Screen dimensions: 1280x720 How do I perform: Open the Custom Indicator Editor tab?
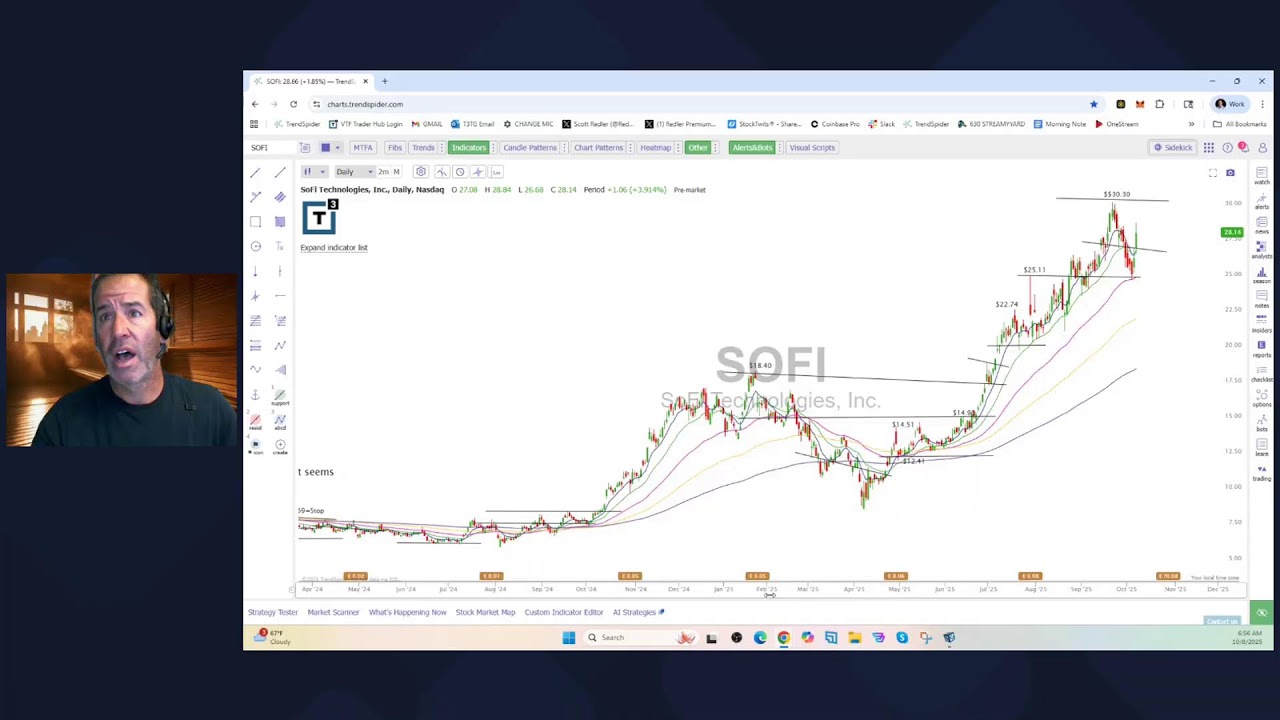pyautogui.click(x=564, y=612)
